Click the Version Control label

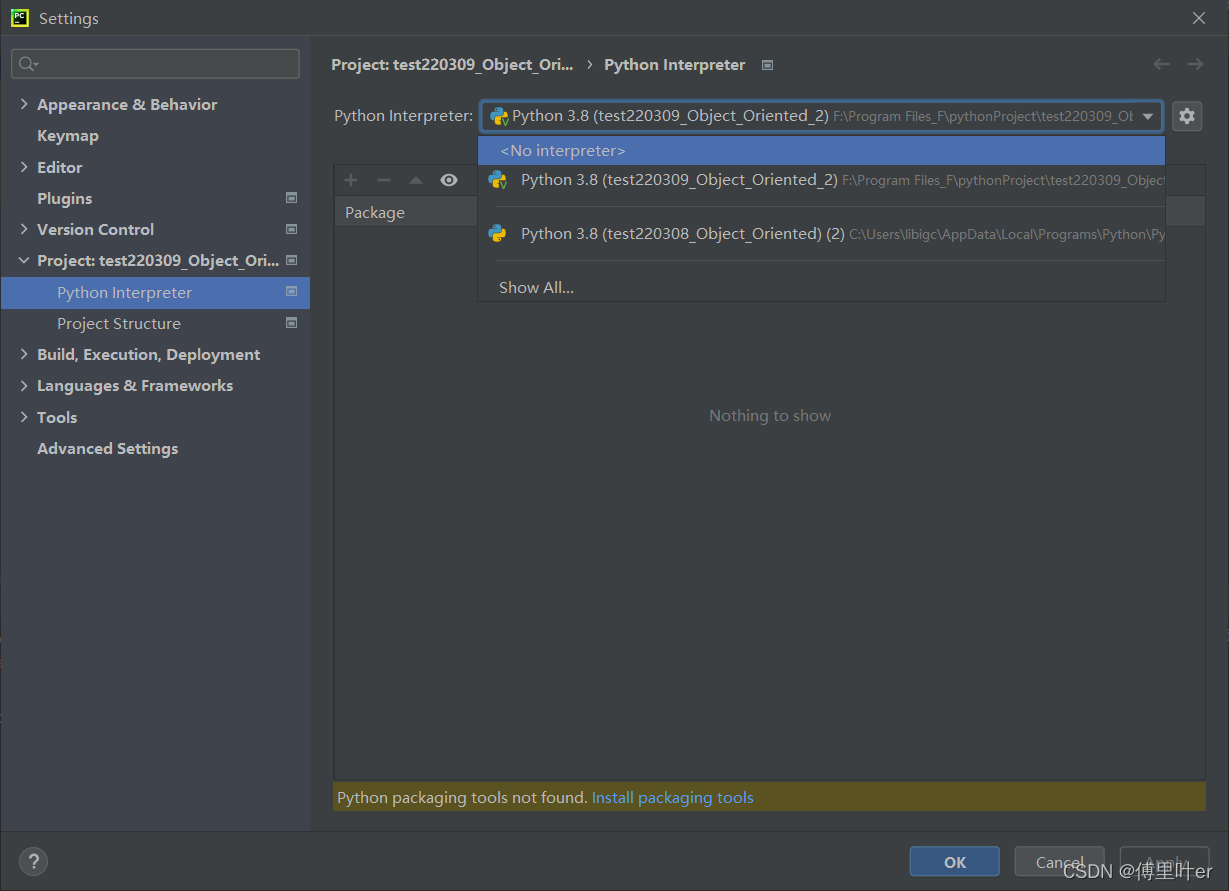click(95, 229)
